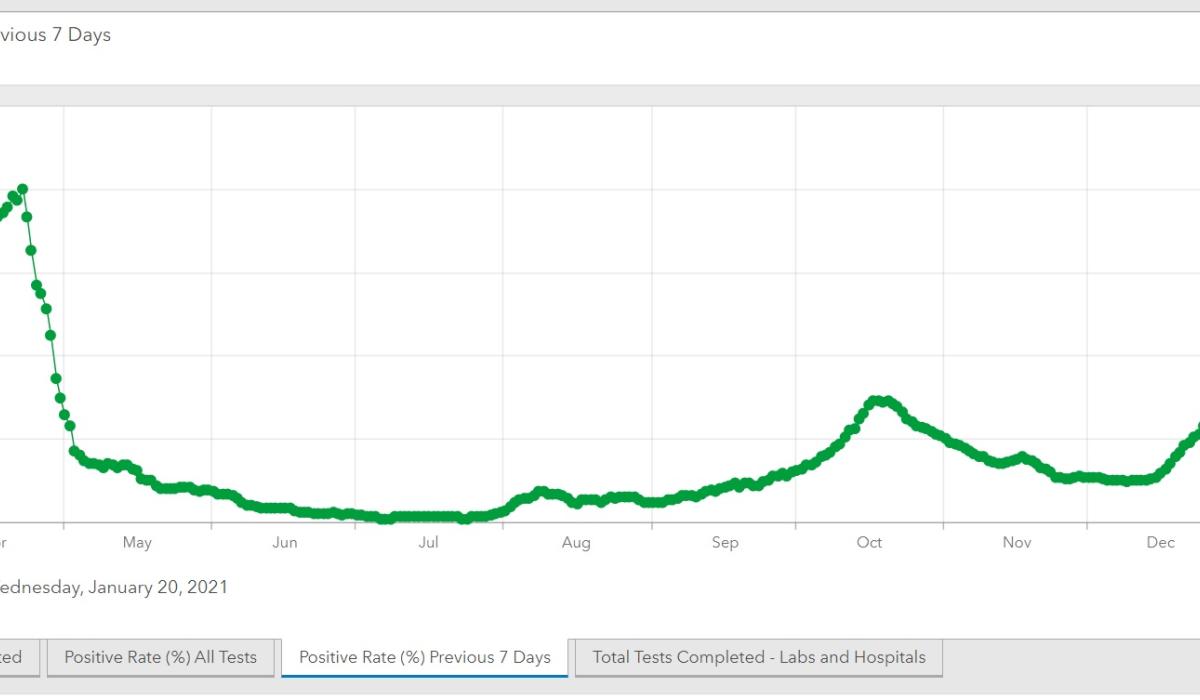Switch to Positive Rate (%) All Tests tab
This screenshot has height=700, width=1200.
(x=160, y=657)
